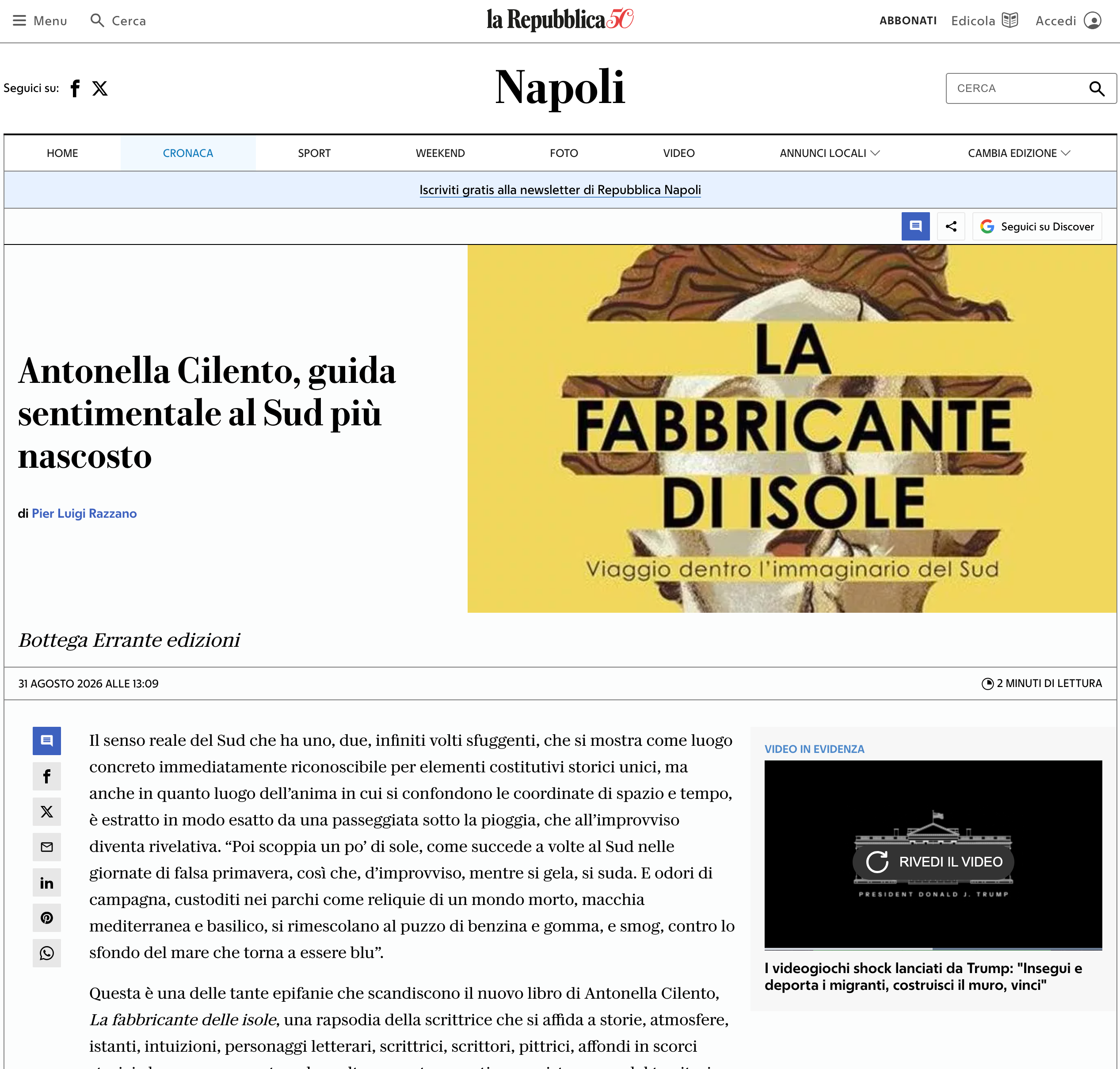The height and width of the screenshot is (1069, 1120).
Task: Expand the CAMBIA EDIZIONE dropdown
Action: point(1019,153)
